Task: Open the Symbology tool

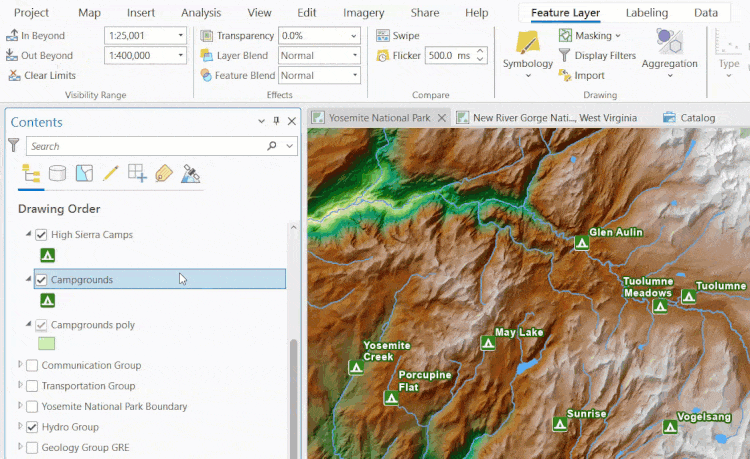Action: click(528, 54)
